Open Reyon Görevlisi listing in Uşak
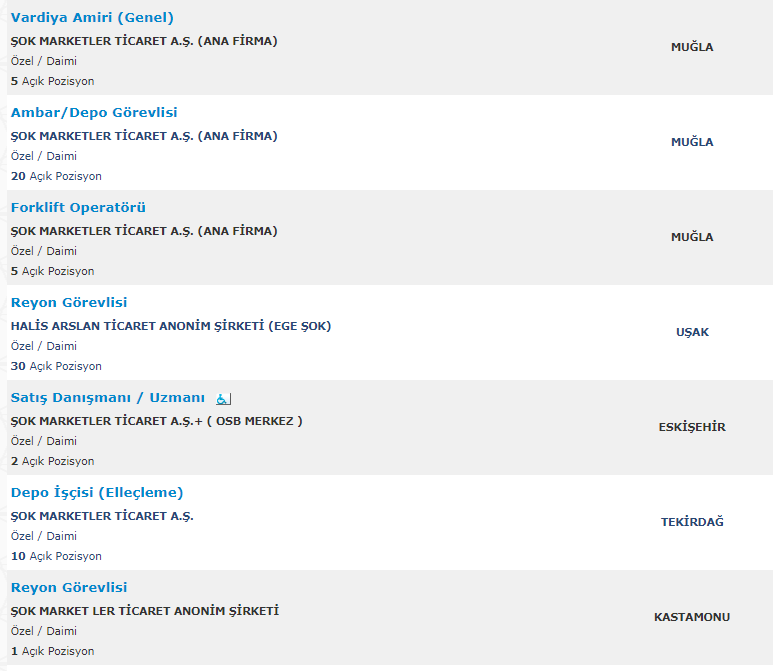This screenshot has height=671, width=773. 69,302
